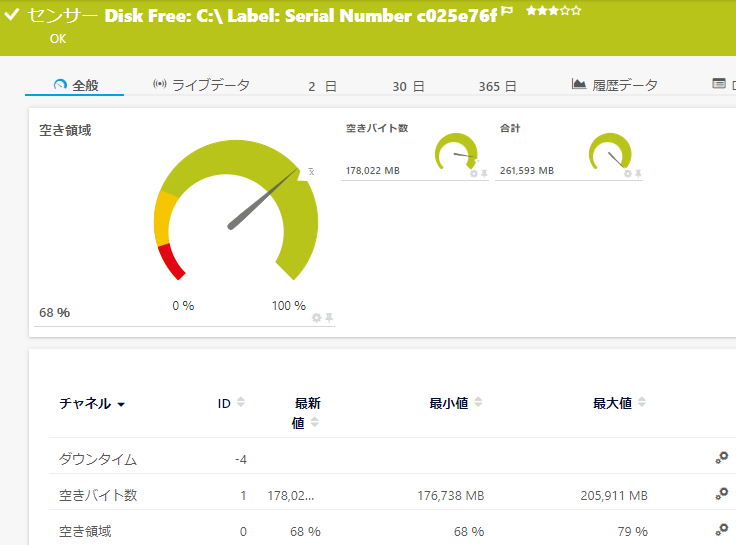The height and width of the screenshot is (545, 736).
Task: Open the ライブデータ tab
Action: (201, 85)
